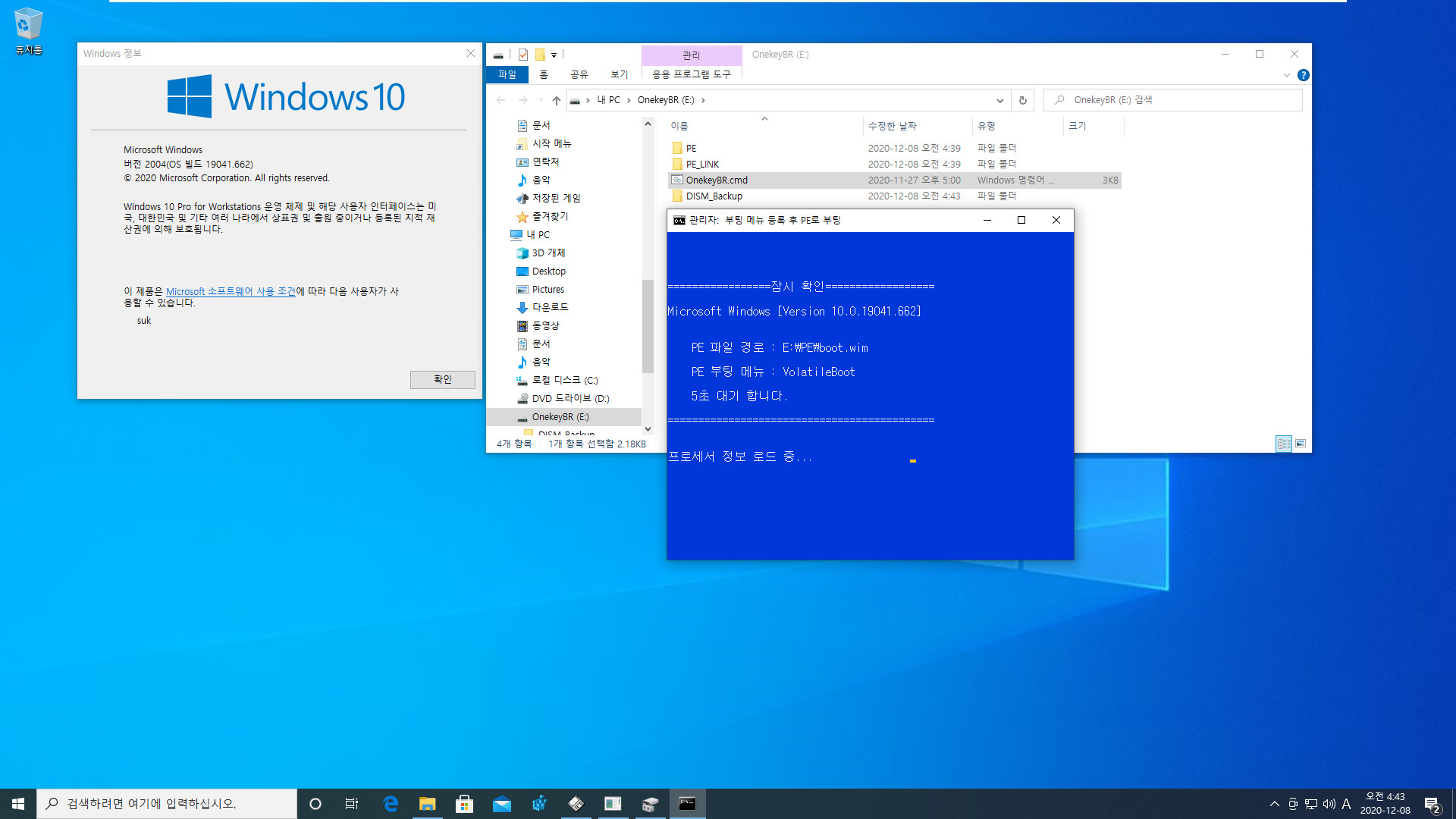Open 3D 개체 in navigation pane
Screen dimensions: 1456x819
[x=548, y=253]
